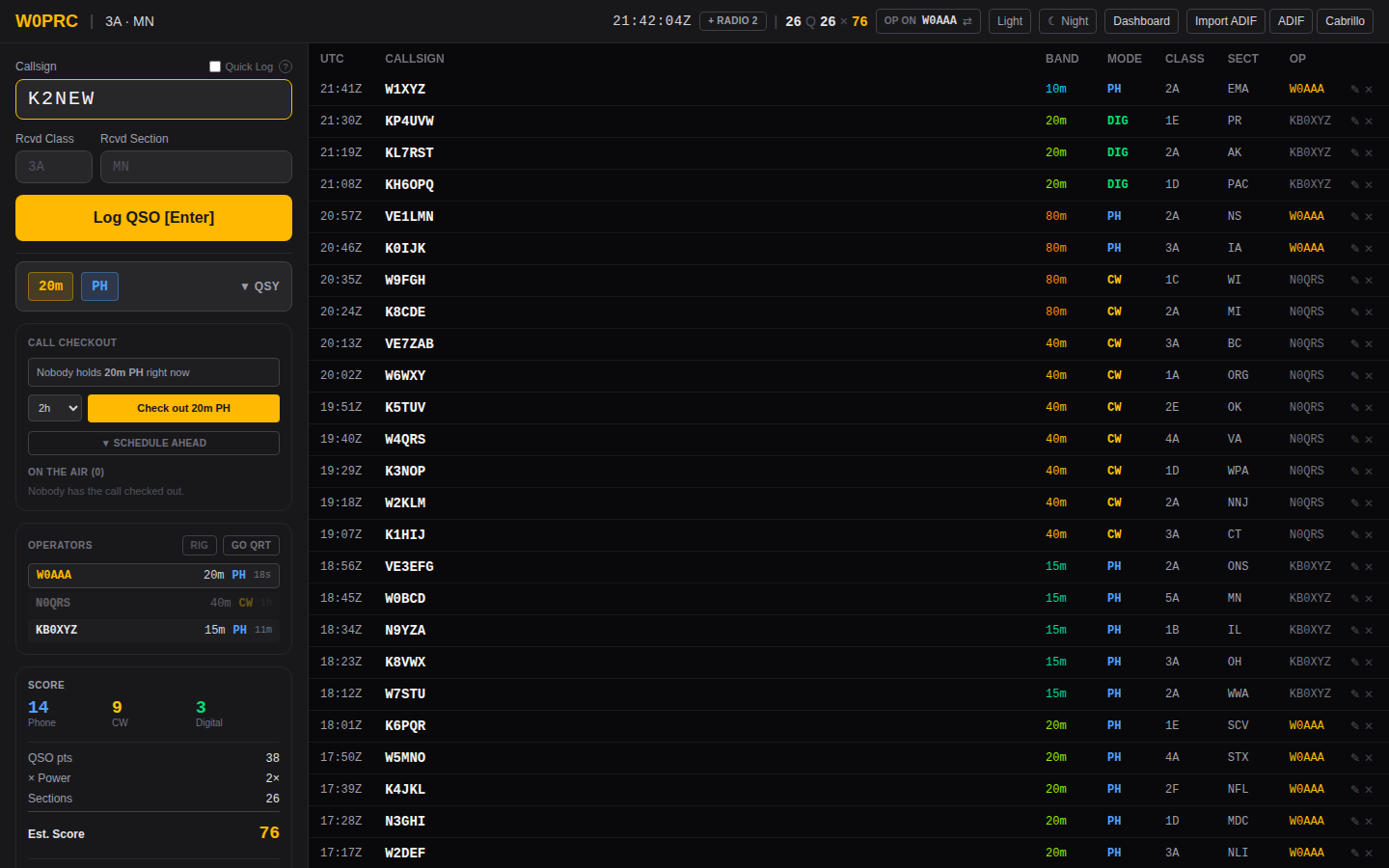The image size is (1389, 868).
Task: Delete the VE7ZAB log entry
Action: pos(1369,344)
